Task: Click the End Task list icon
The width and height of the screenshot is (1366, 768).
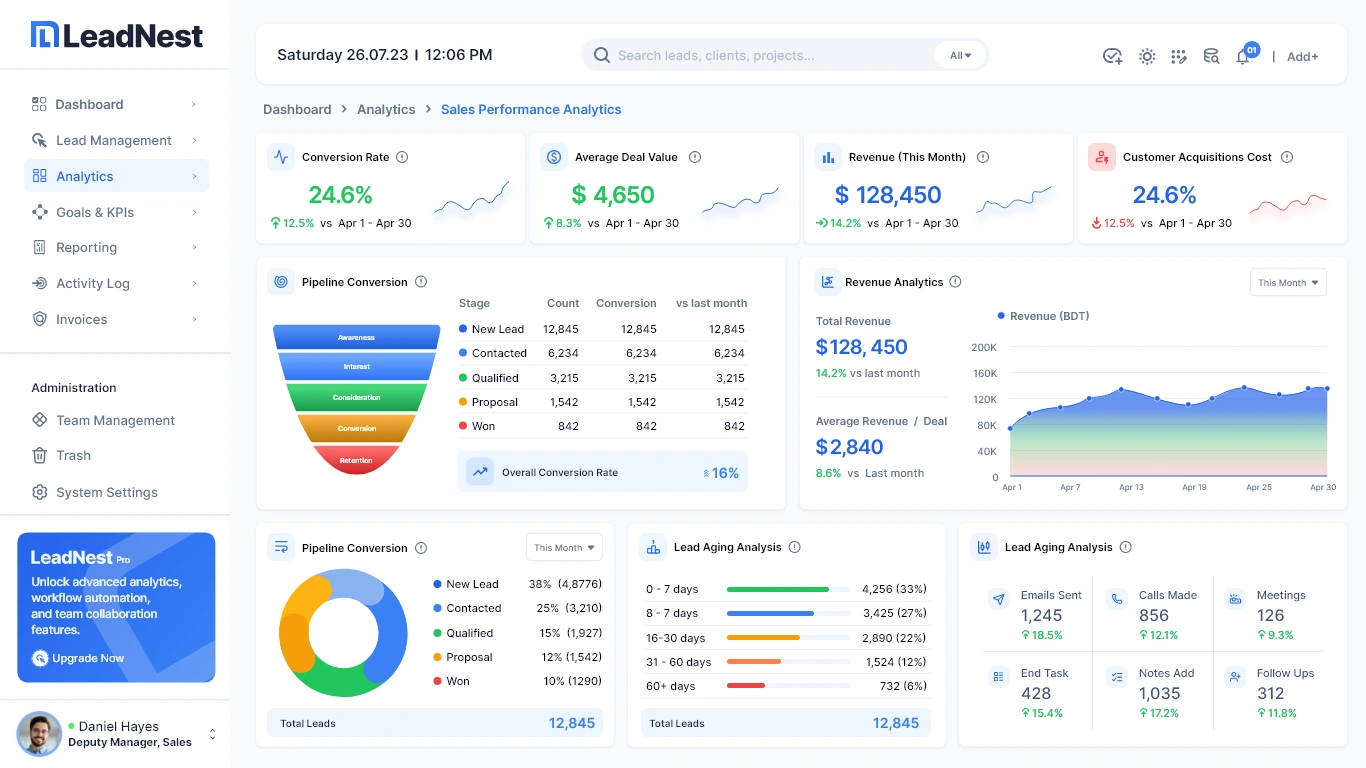Action: tap(998, 677)
